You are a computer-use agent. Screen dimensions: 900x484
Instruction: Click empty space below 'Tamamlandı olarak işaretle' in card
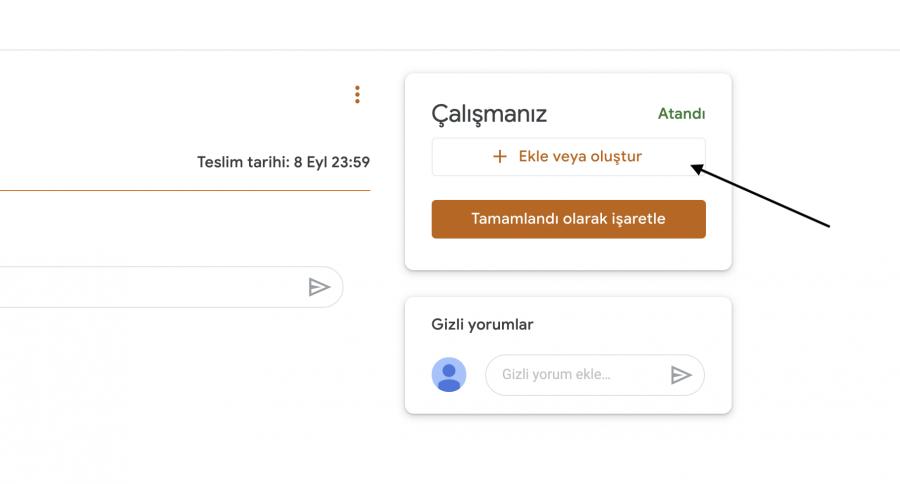coord(568,254)
